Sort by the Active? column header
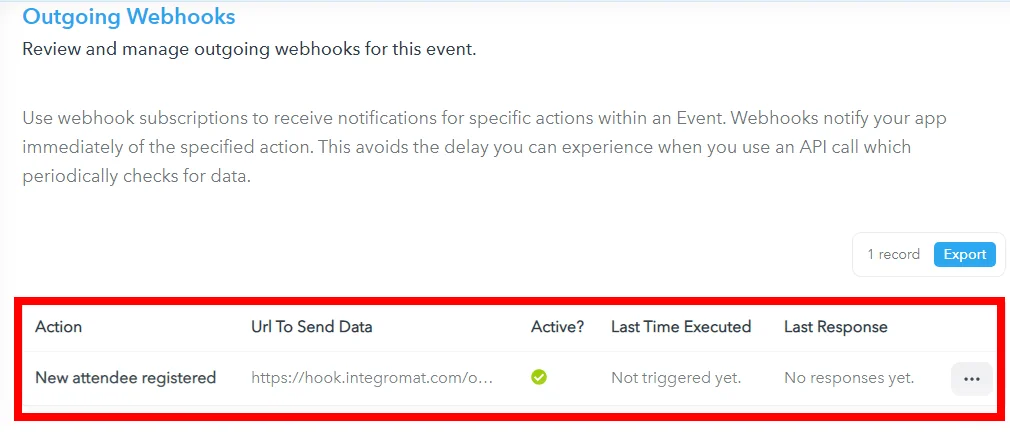The height and width of the screenshot is (432, 1010). tap(557, 326)
